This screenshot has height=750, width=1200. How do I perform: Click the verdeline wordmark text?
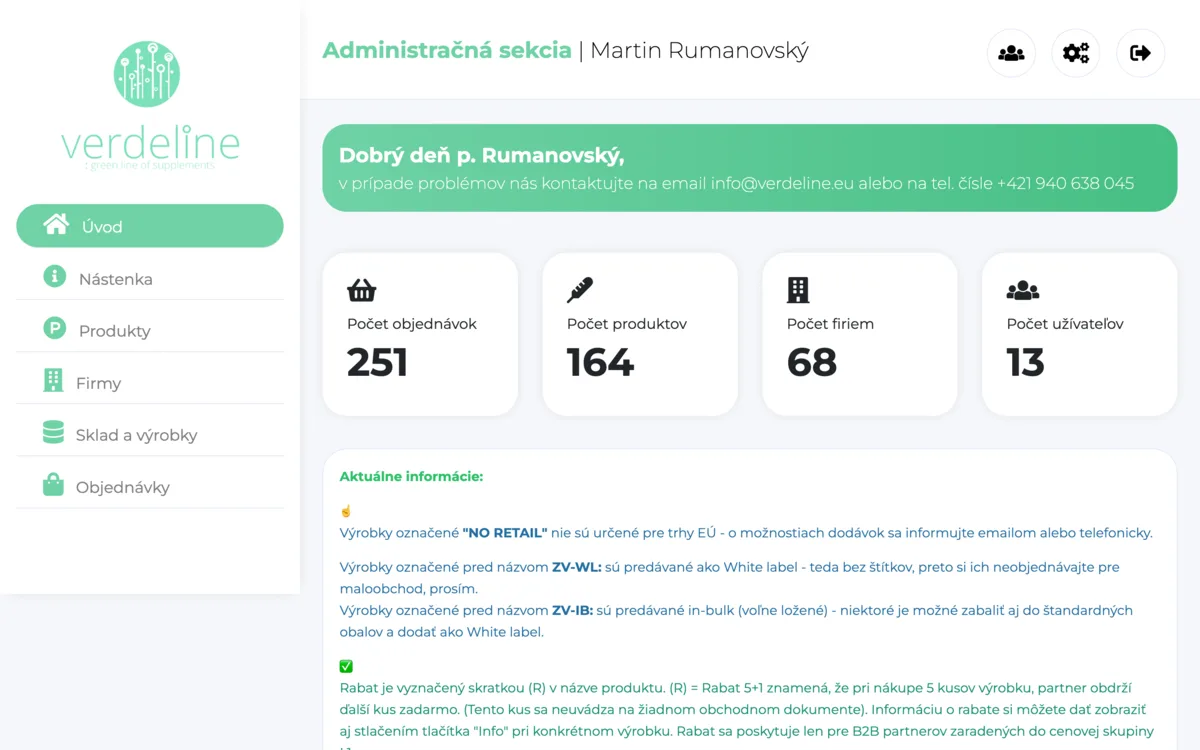150,143
